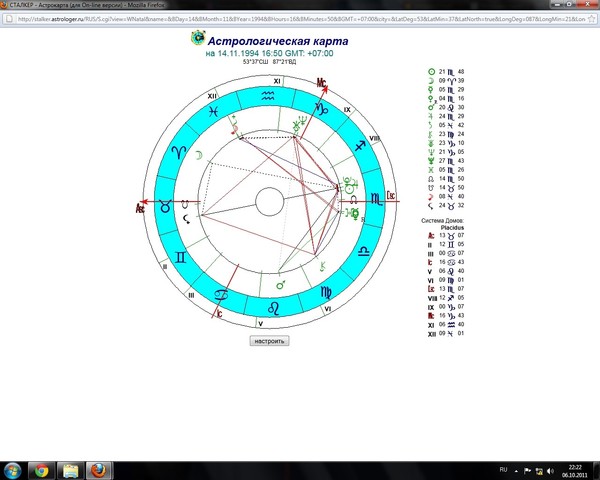The height and width of the screenshot is (480, 600).
Task: Click the Dsc label on the chart's right
Action: click(x=391, y=195)
